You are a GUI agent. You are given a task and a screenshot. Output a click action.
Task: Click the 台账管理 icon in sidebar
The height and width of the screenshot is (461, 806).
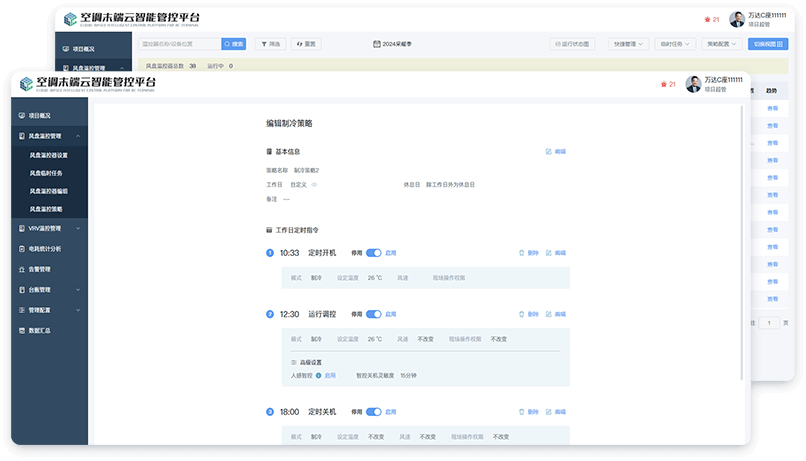click(22, 290)
